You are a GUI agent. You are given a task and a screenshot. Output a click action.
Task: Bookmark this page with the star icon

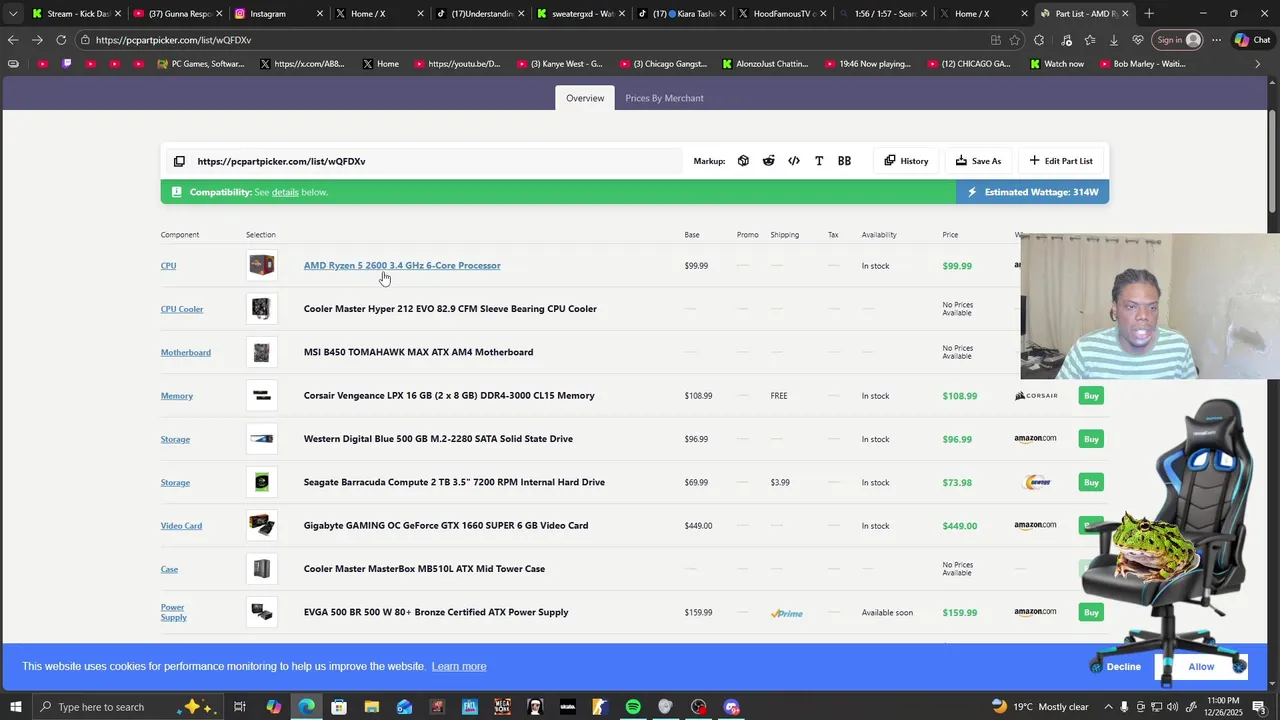click(1015, 40)
